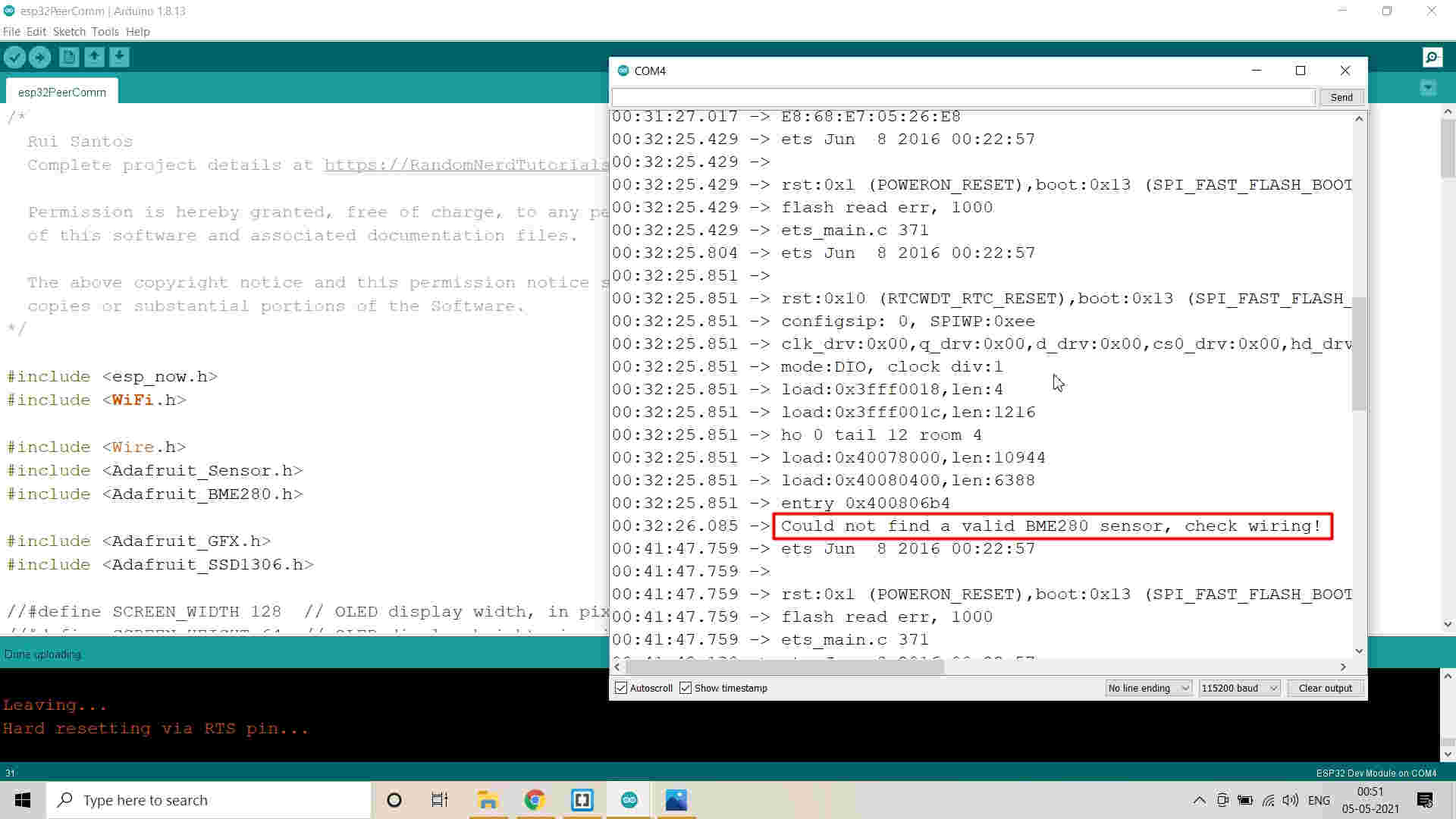Open Task View from taskbar
Image resolution: width=1456 pixels, height=819 pixels.
(440, 800)
